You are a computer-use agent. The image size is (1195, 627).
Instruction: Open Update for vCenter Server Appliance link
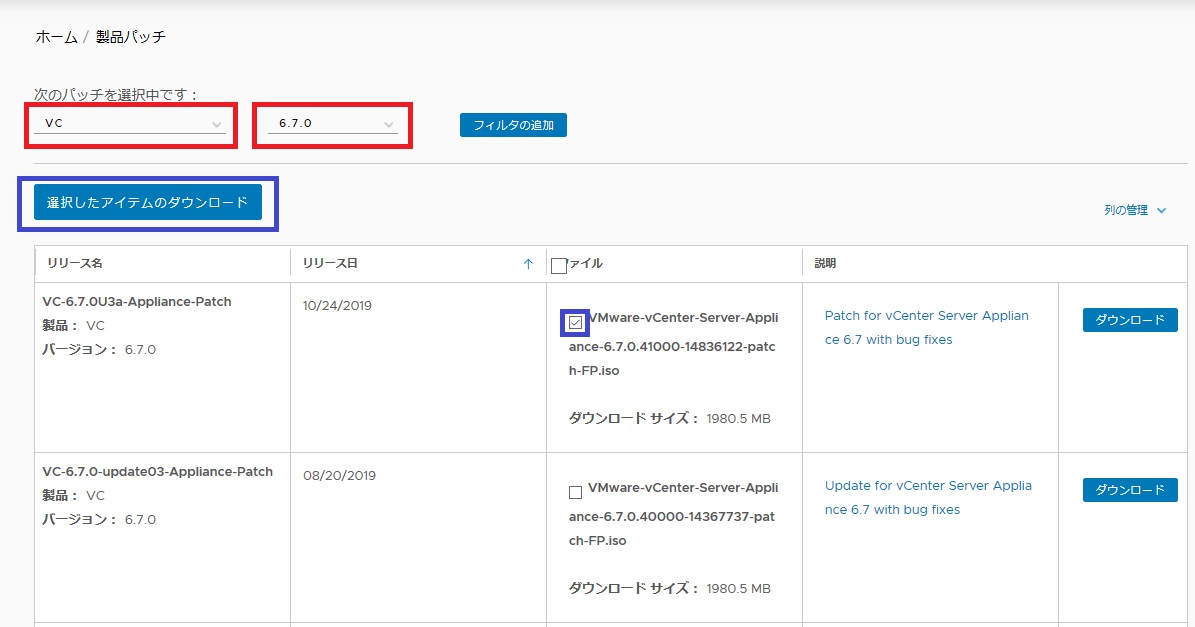[x=928, y=497]
